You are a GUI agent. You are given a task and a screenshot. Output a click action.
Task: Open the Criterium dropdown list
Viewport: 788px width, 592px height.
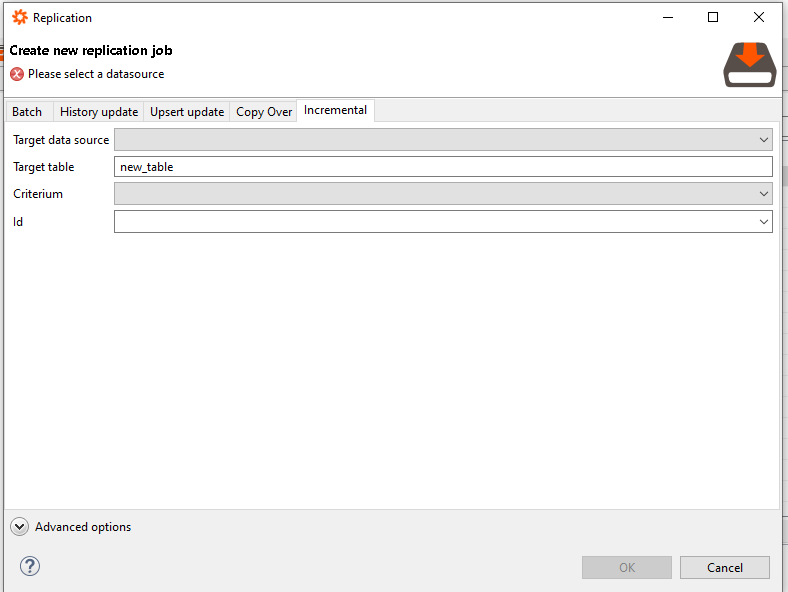click(x=443, y=194)
